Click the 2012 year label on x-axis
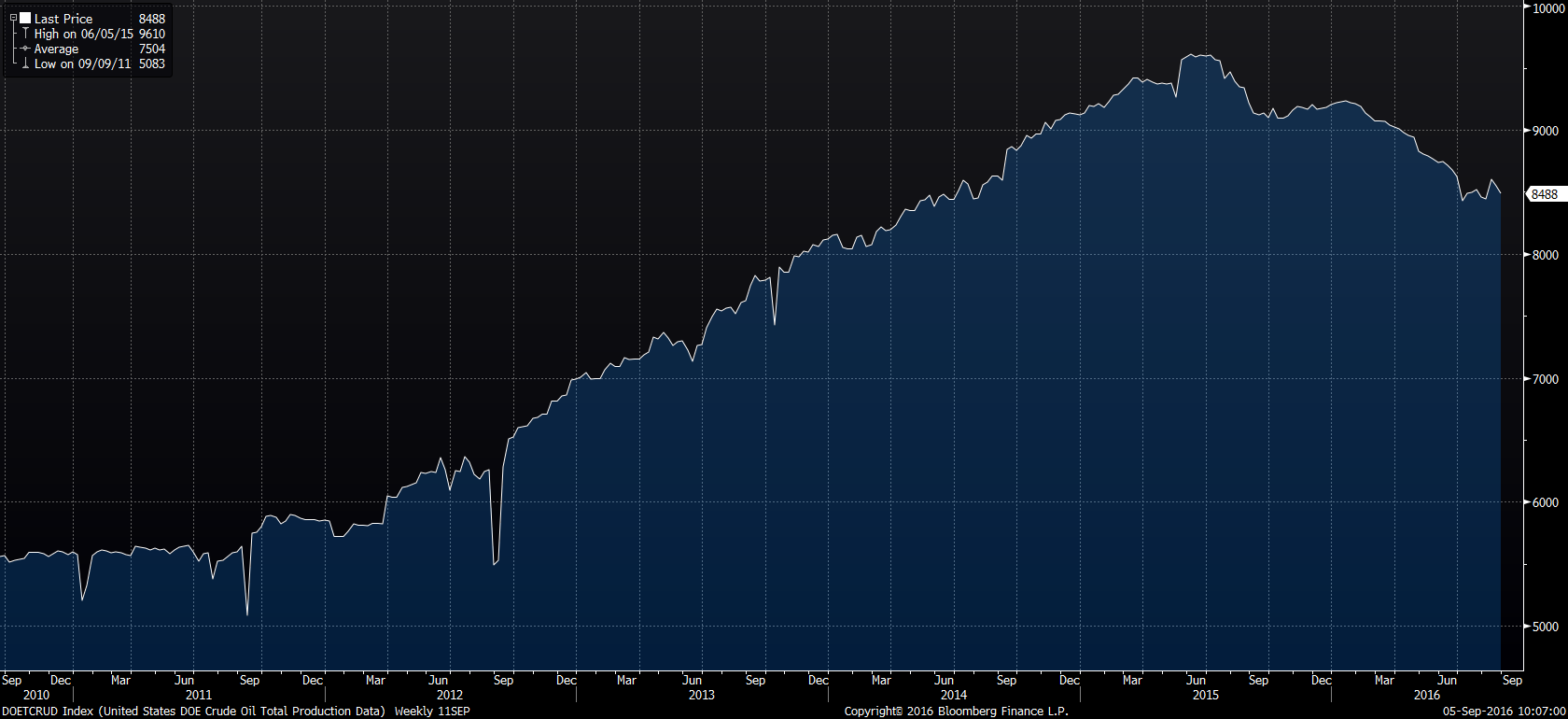Viewport: 1568px width, 719px height. click(x=450, y=695)
